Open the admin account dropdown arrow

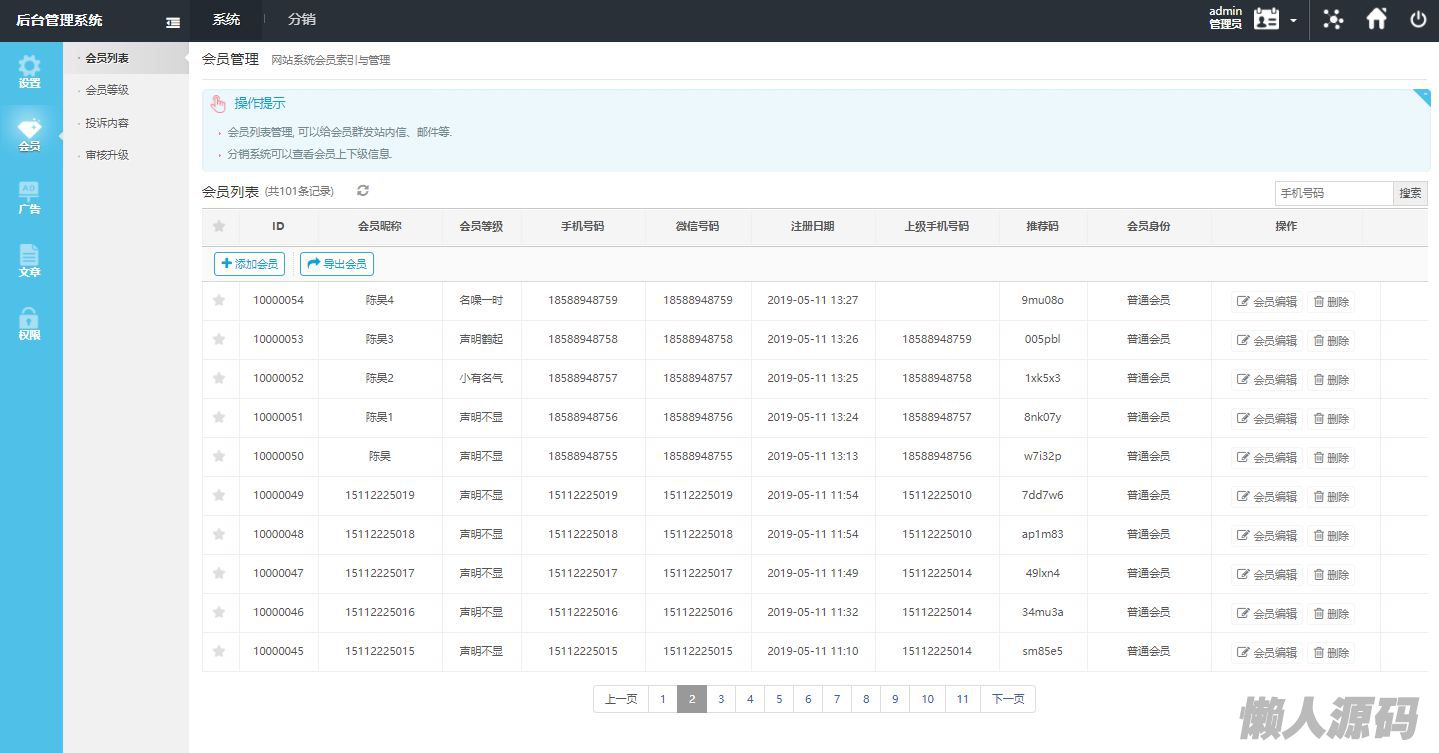(x=1293, y=21)
